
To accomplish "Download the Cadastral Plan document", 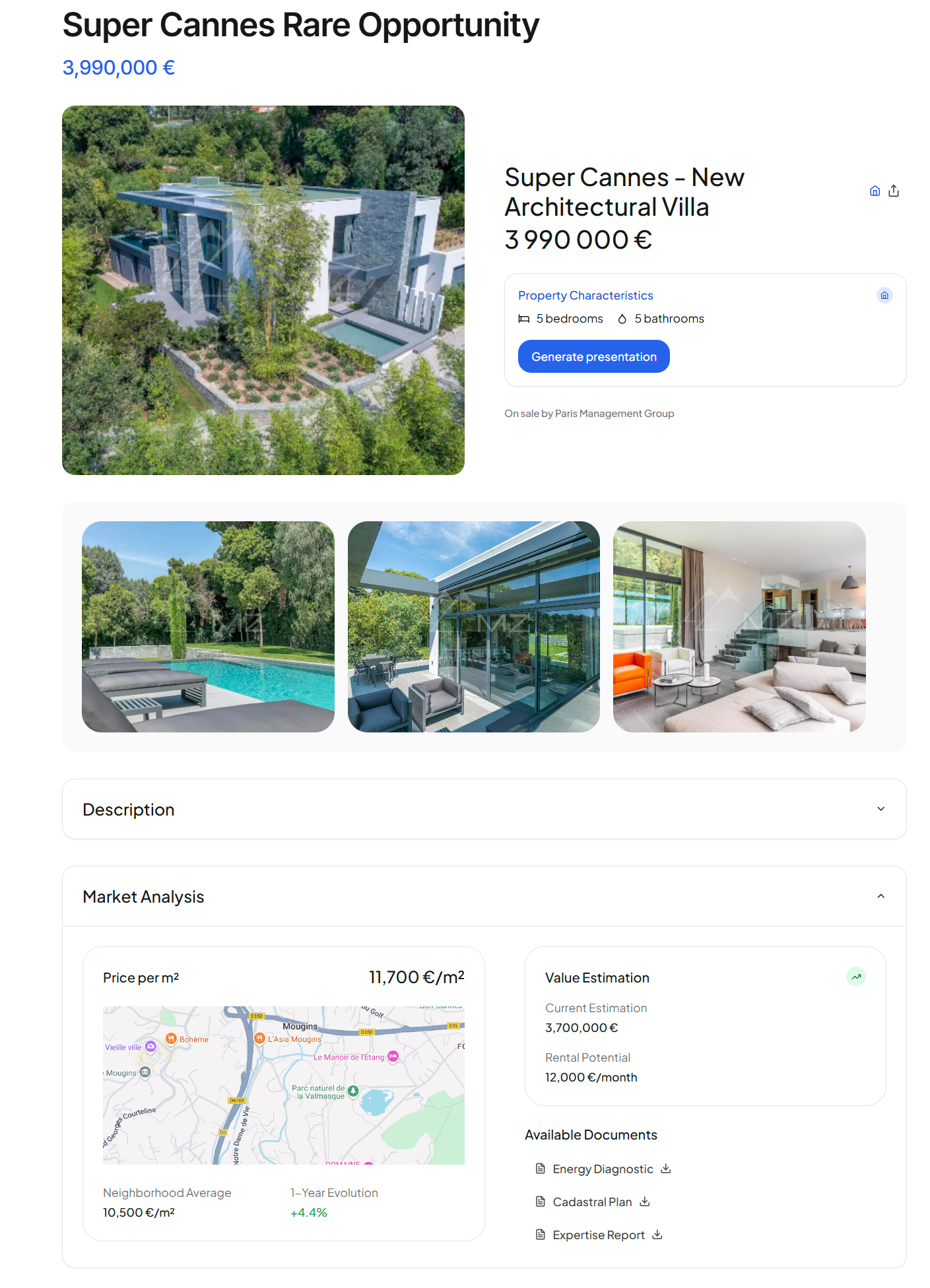I will click(645, 1202).
